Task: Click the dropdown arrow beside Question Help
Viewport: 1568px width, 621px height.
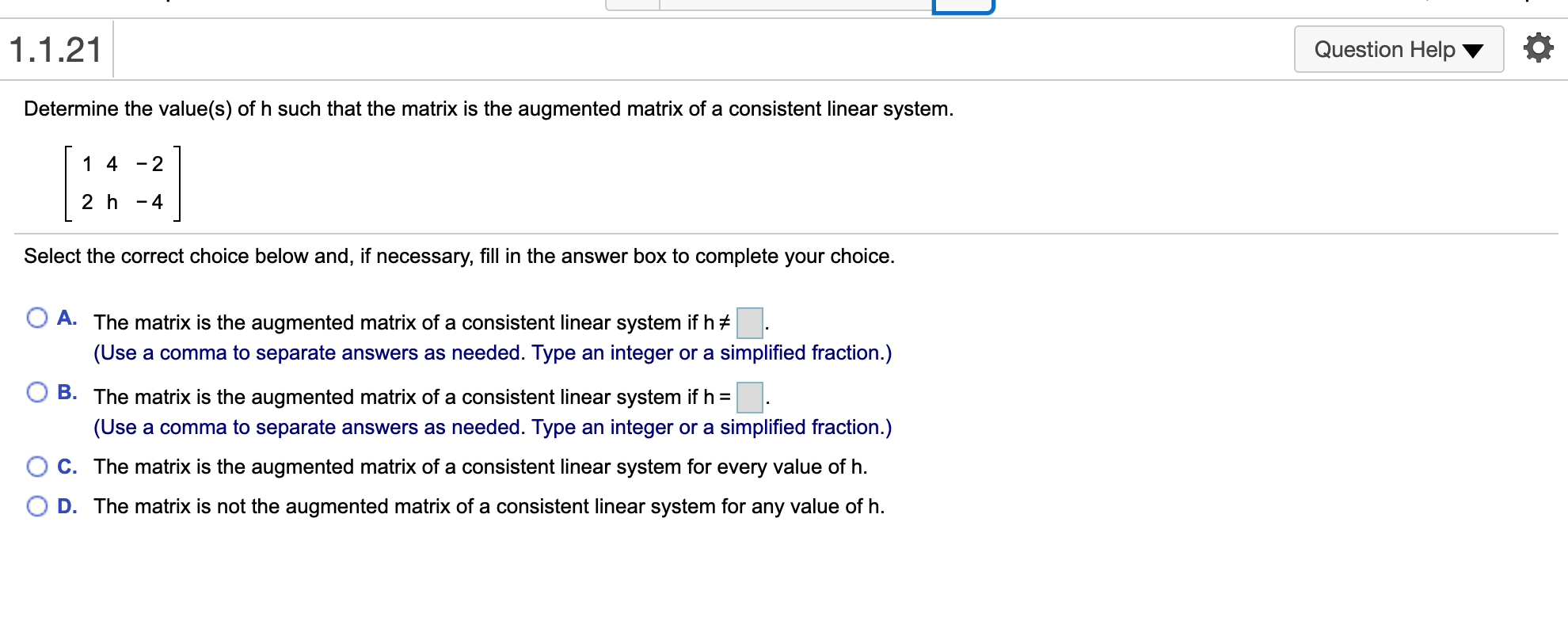Action: 1472,49
